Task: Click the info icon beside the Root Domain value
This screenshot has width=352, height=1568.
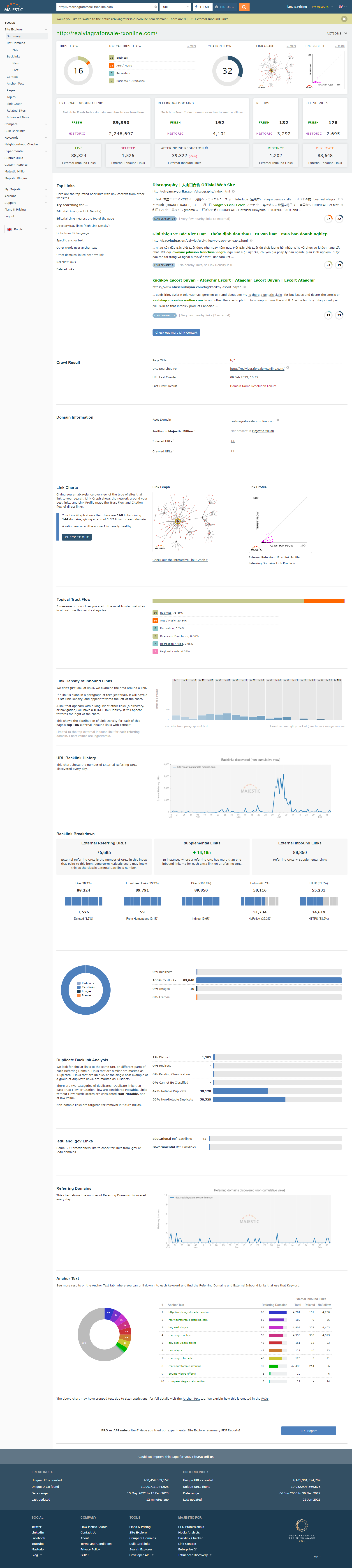Action: point(278,420)
